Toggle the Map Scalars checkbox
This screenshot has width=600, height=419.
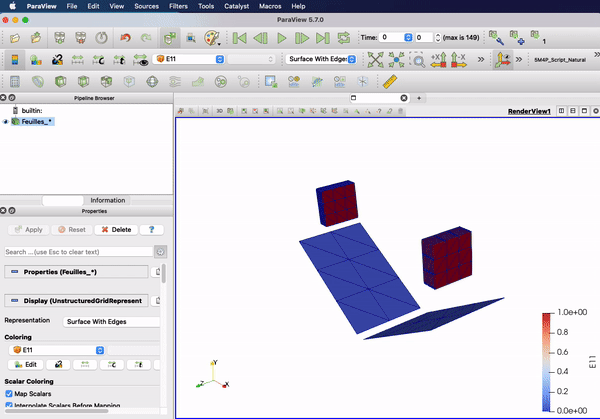[9, 393]
